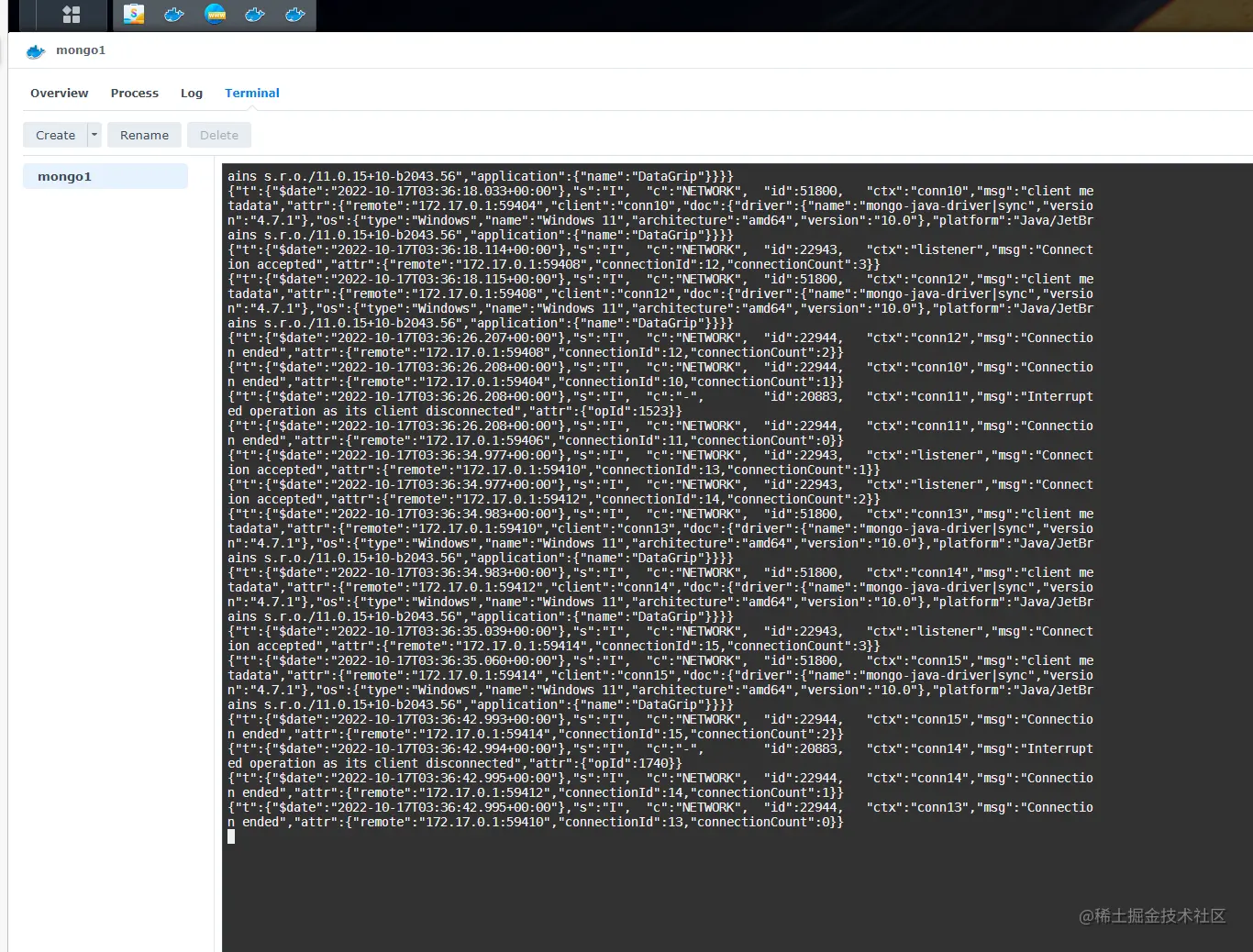Click the mongo1 window title text

[81, 50]
